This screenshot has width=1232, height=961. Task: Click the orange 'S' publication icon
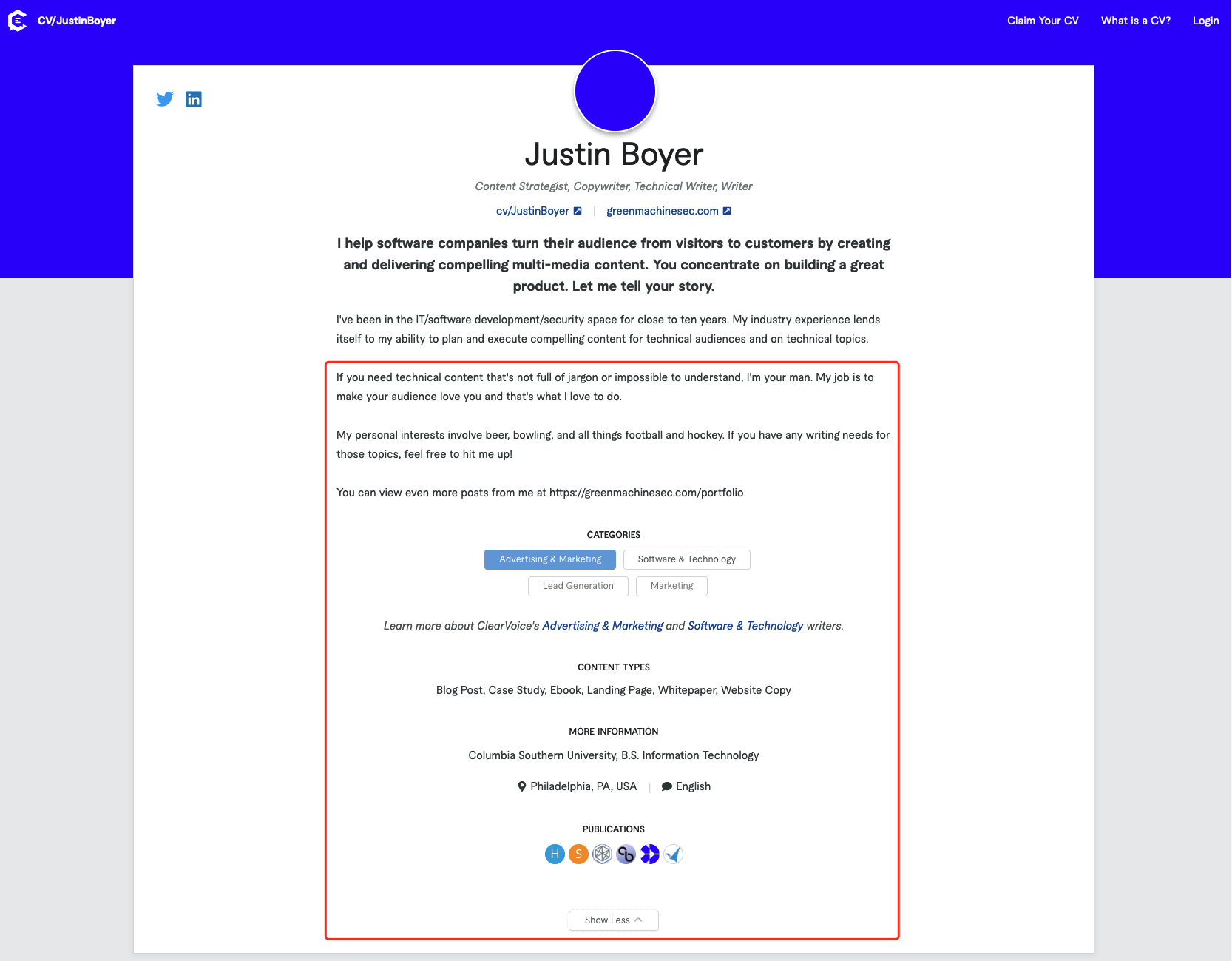578,854
